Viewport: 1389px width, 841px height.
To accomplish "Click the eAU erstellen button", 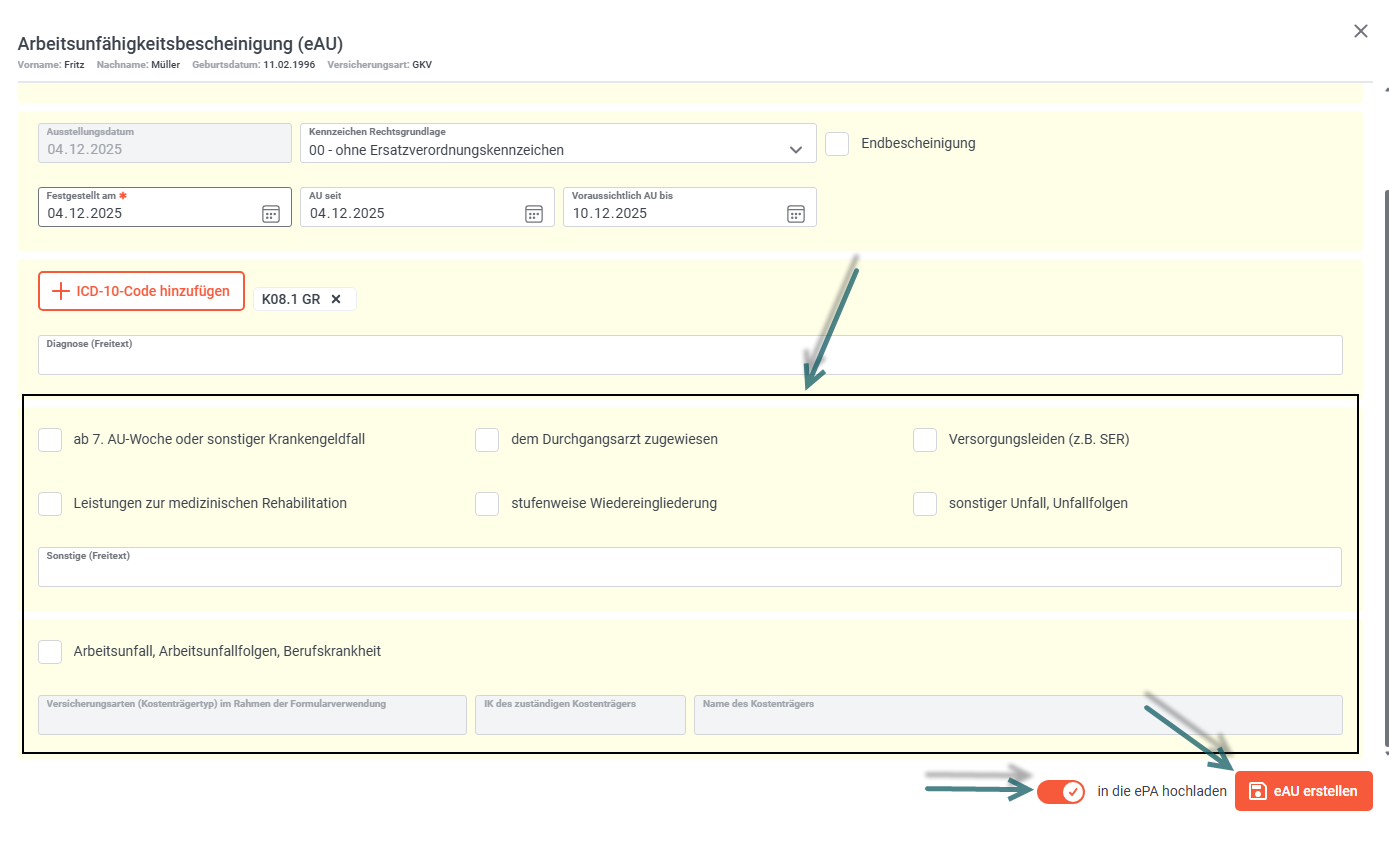I will point(1303,791).
